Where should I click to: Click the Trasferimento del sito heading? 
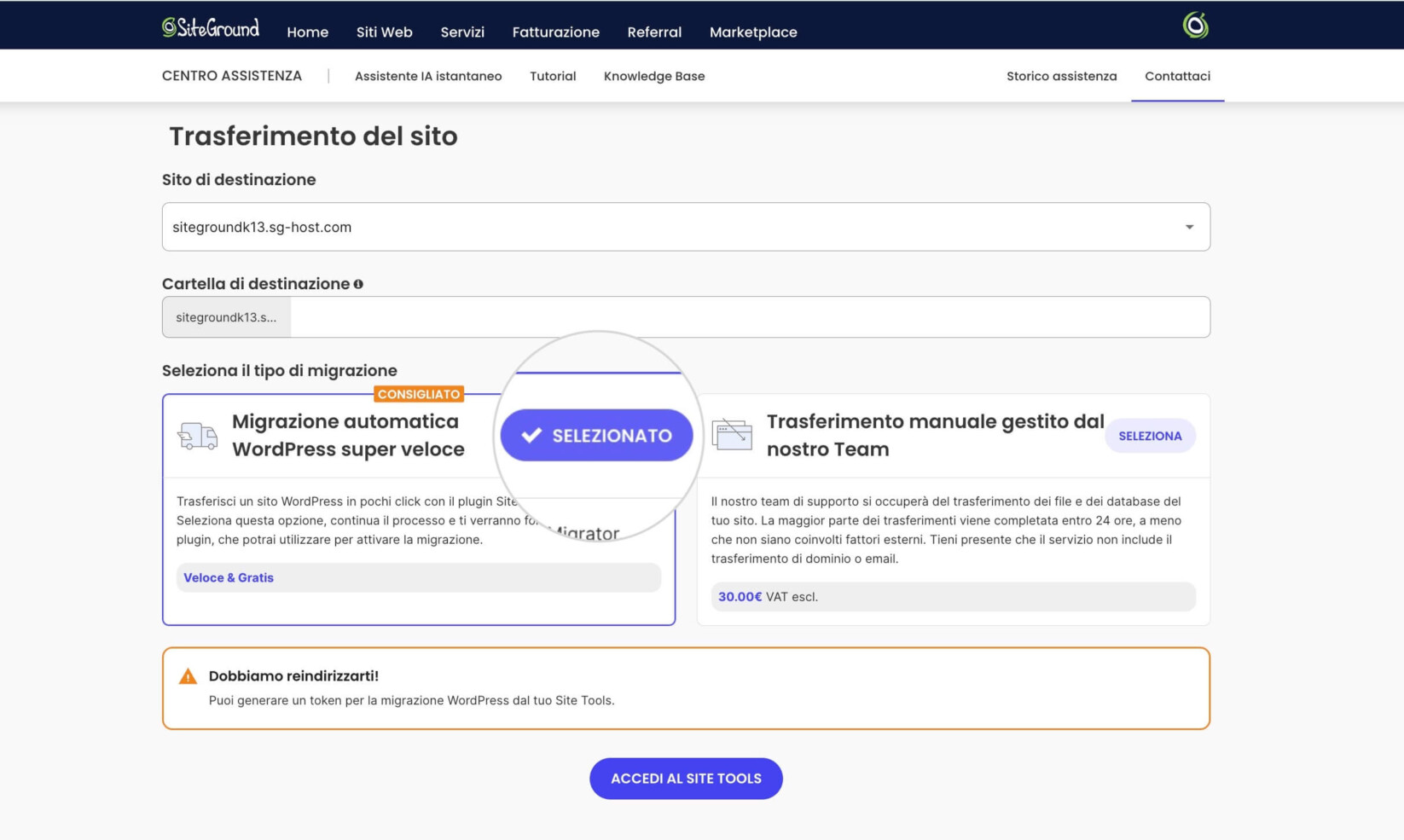coord(313,136)
